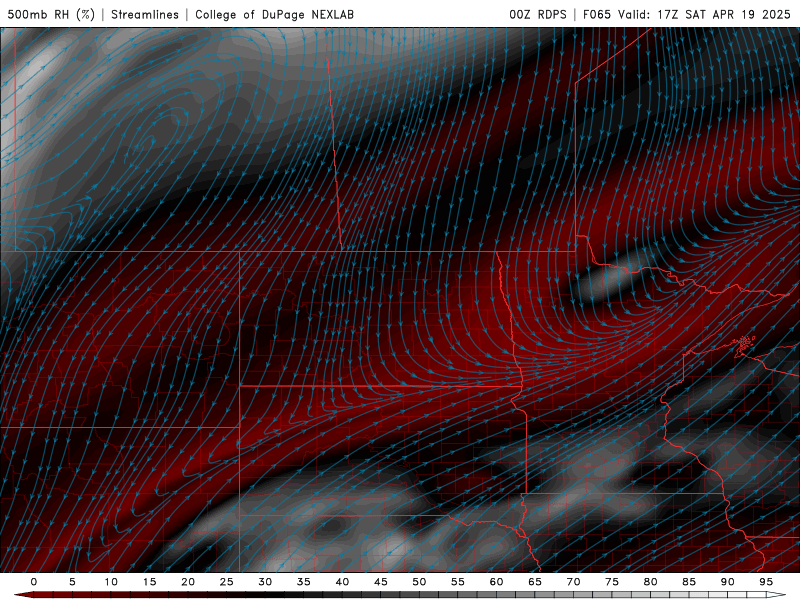800x600 pixels.
Task: Click the colorbar label "15"
Action: 149,582
